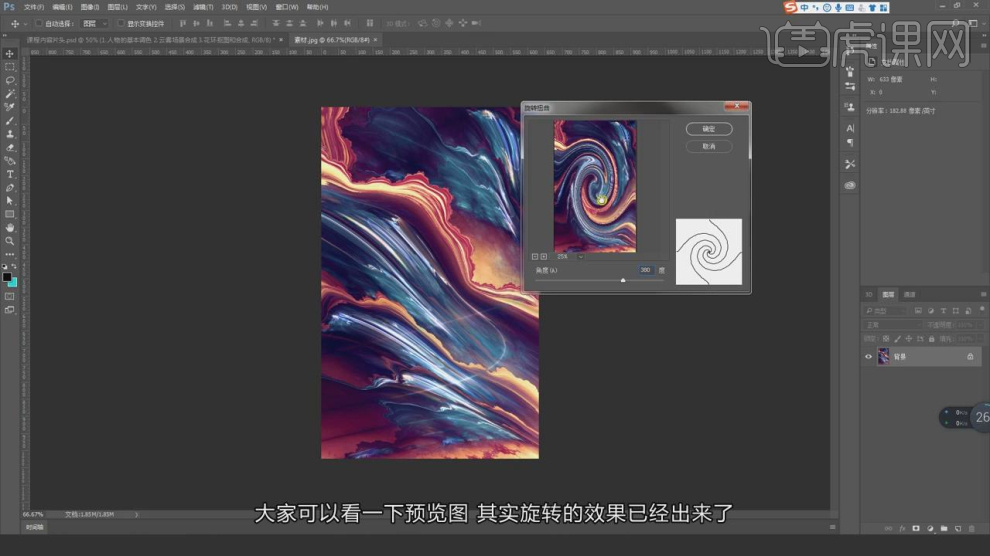This screenshot has height=556, width=990.
Task: Open the Edit Toolbar three-dots icon
Action: point(9,254)
